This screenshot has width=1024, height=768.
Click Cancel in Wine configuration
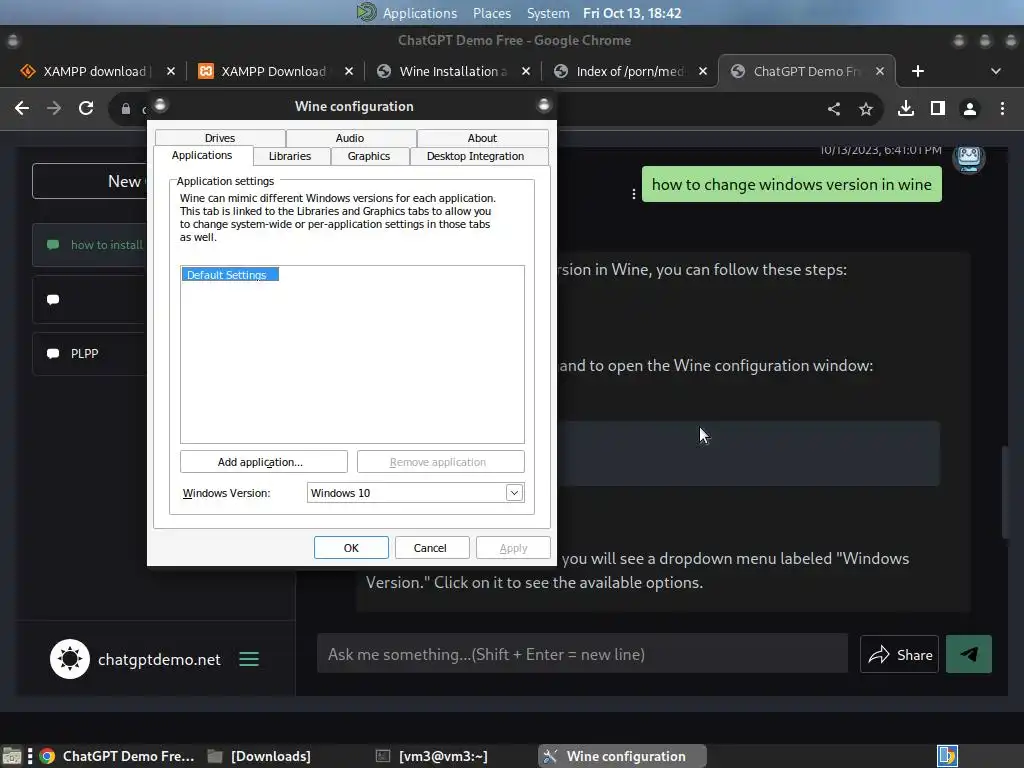432,548
